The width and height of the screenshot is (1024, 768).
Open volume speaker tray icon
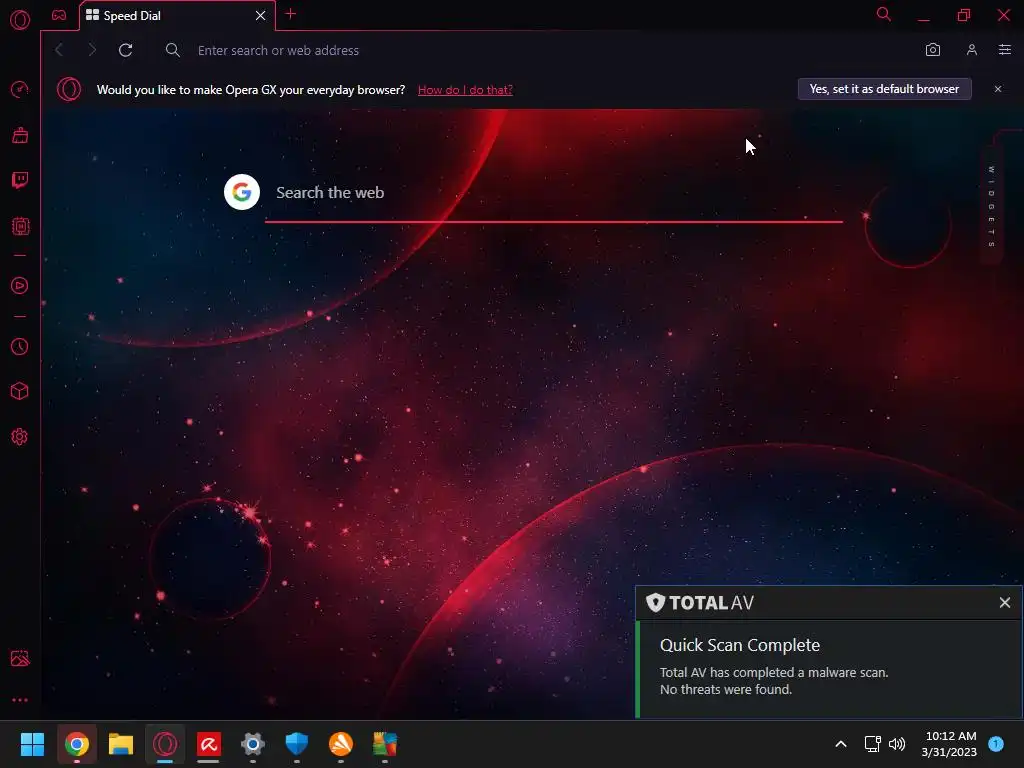coord(897,744)
